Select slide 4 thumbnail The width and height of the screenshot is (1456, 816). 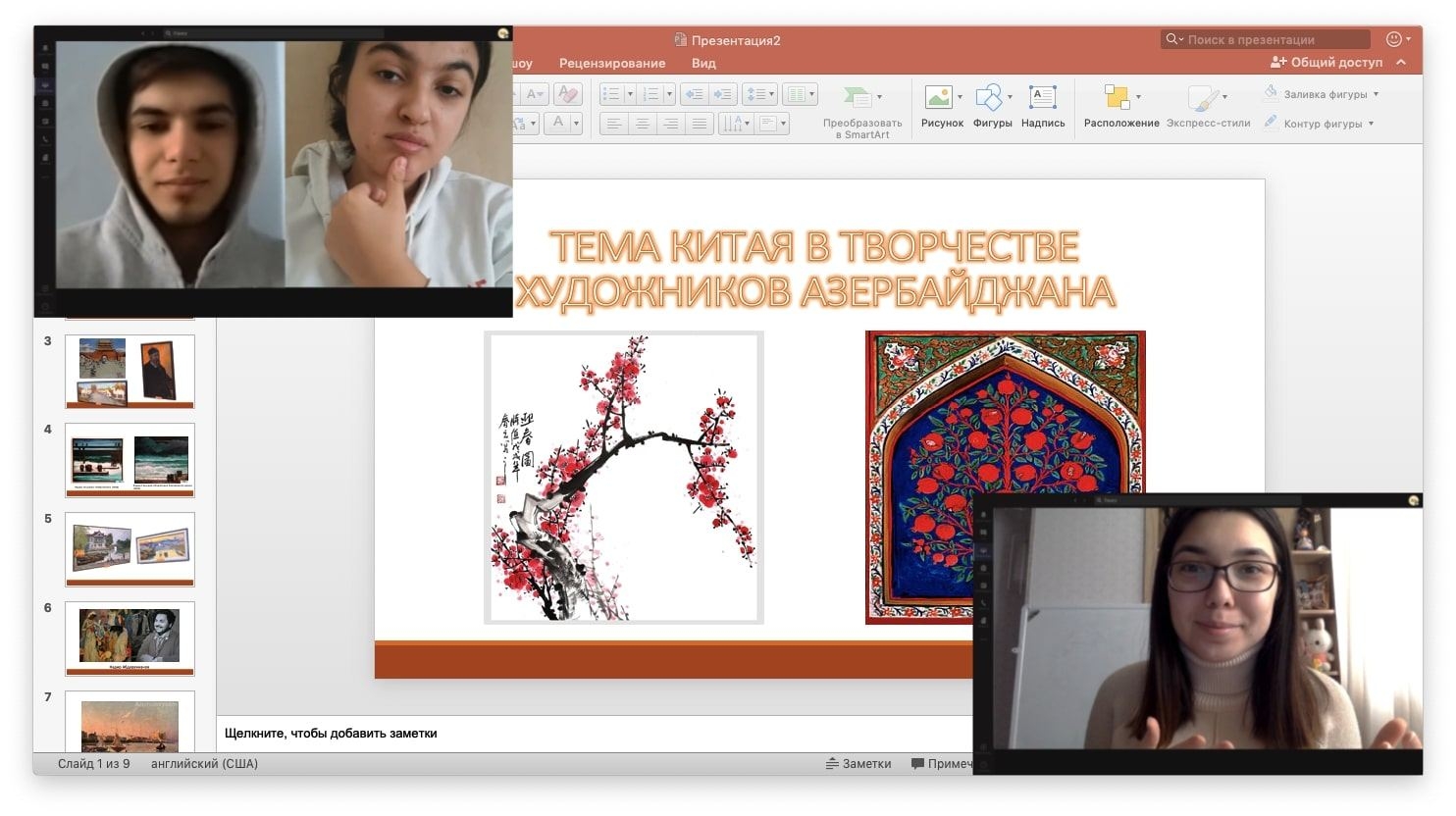pyautogui.click(x=130, y=460)
